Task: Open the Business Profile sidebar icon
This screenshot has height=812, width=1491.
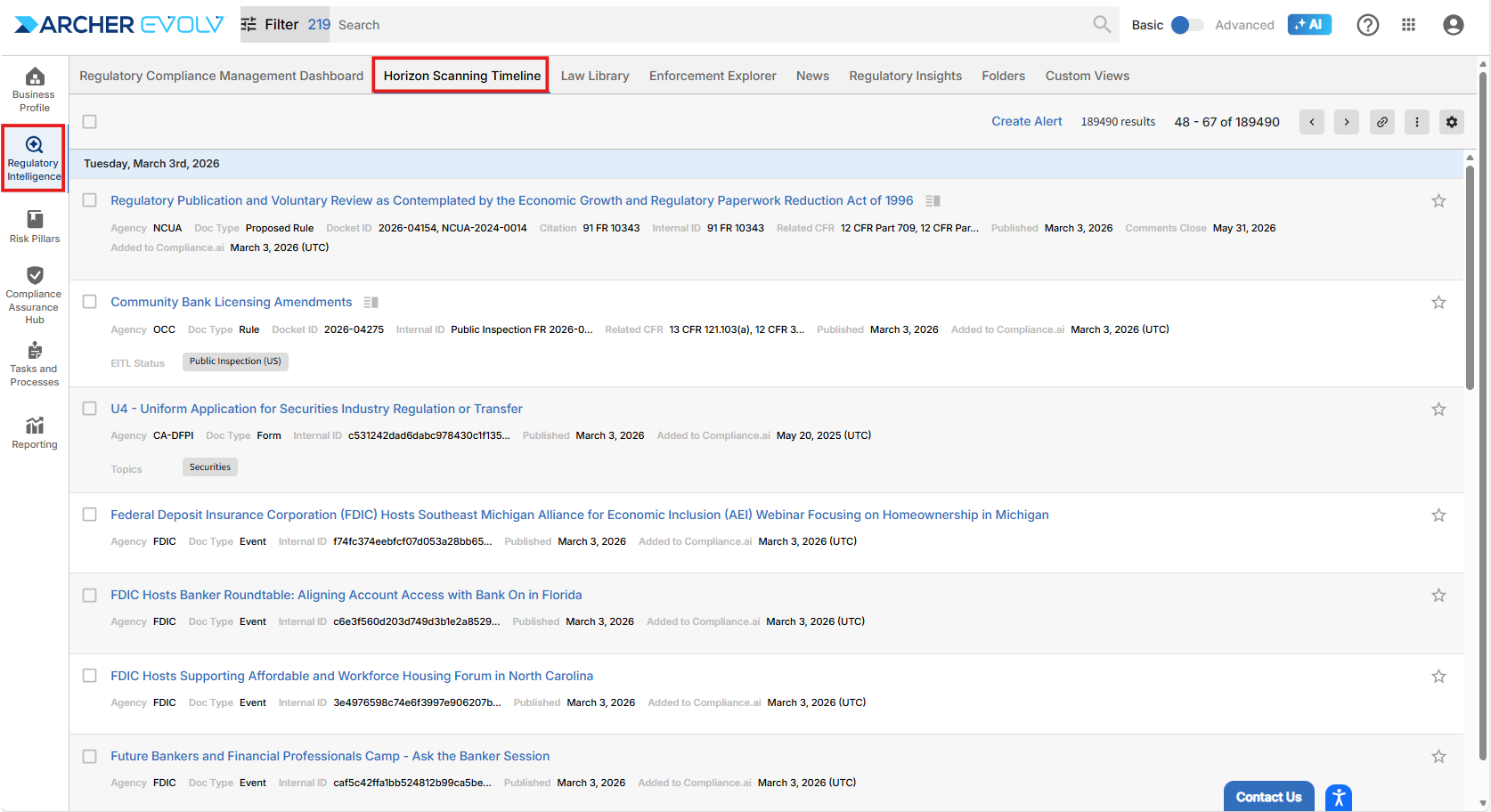Action: (x=35, y=90)
